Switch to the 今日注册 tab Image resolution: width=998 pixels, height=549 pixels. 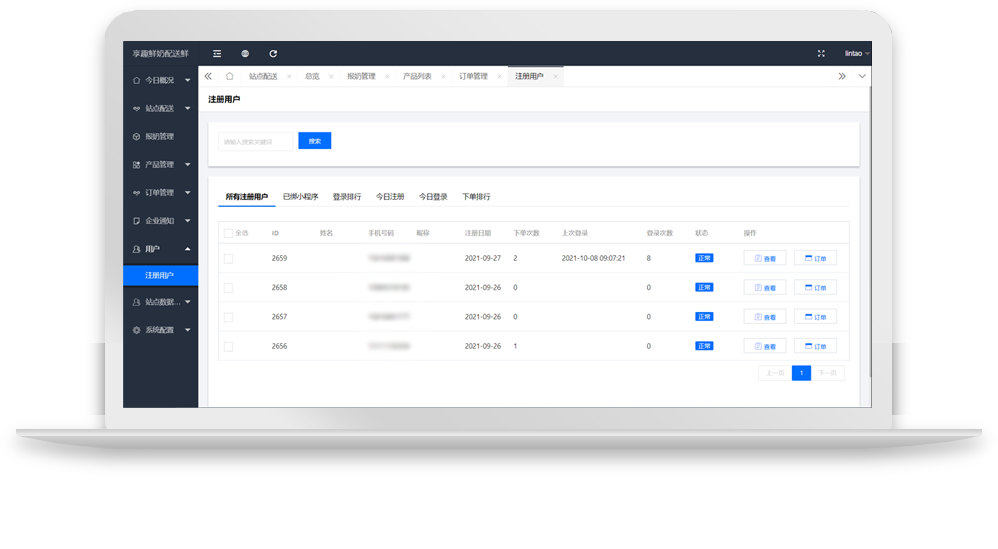pyautogui.click(x=390, y=197)
